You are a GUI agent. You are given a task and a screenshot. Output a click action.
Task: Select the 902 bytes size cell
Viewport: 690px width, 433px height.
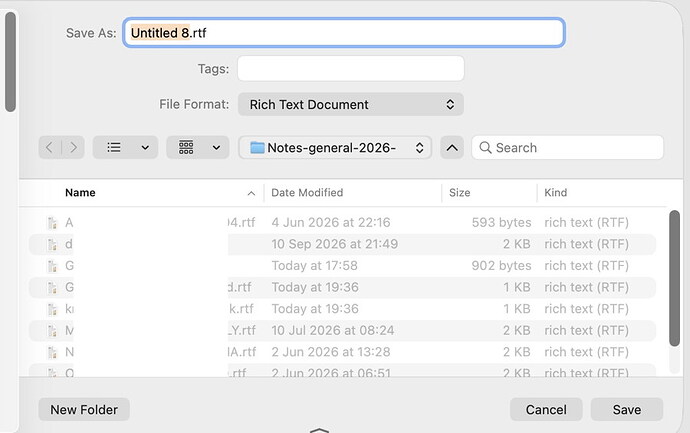pyautogui.click(x=501, y=266)
